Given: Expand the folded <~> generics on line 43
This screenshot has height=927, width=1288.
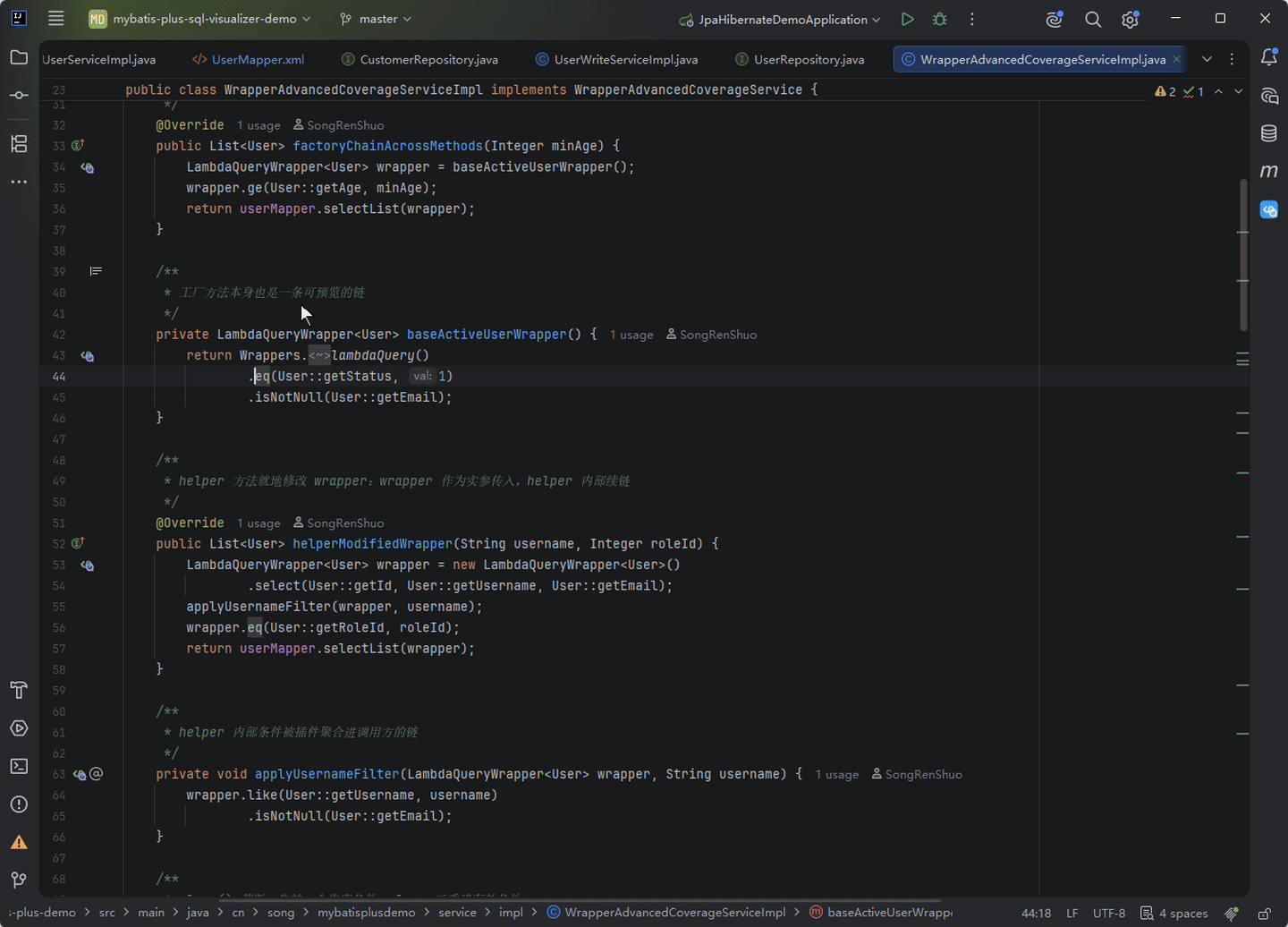Looking at the screenshot, I should coord(319,355).
